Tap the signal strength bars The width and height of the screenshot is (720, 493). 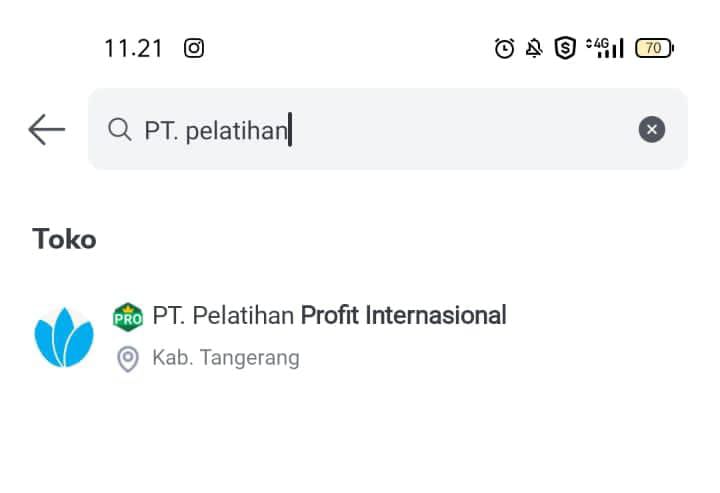[612, 49]
